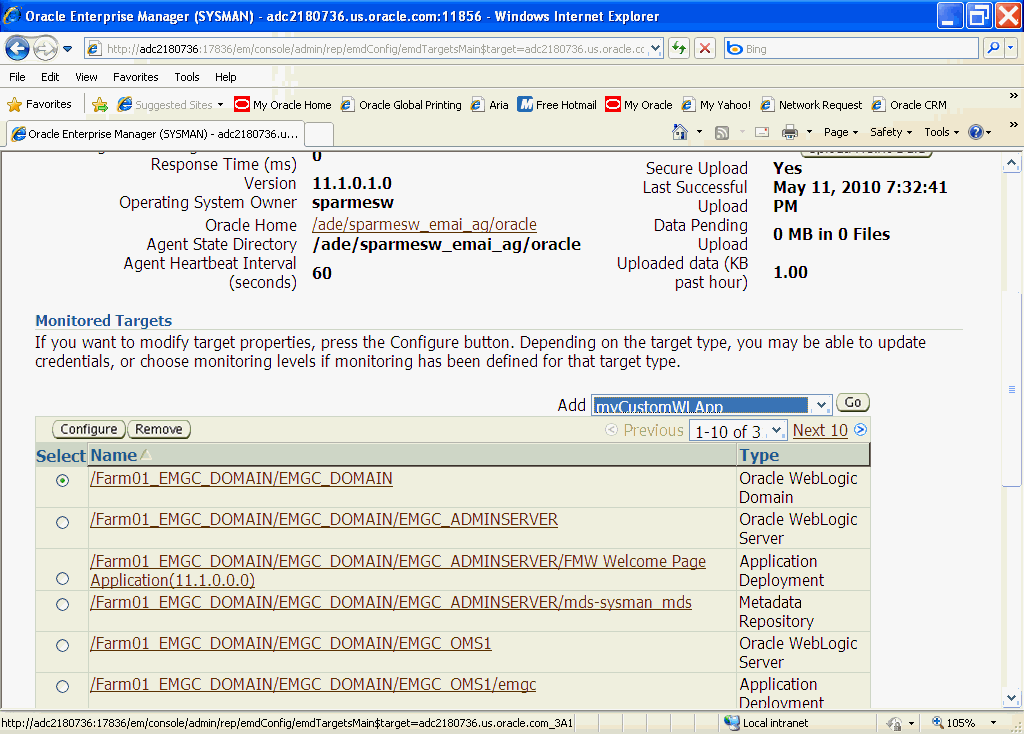Open the File menu

tap(17, 77)
